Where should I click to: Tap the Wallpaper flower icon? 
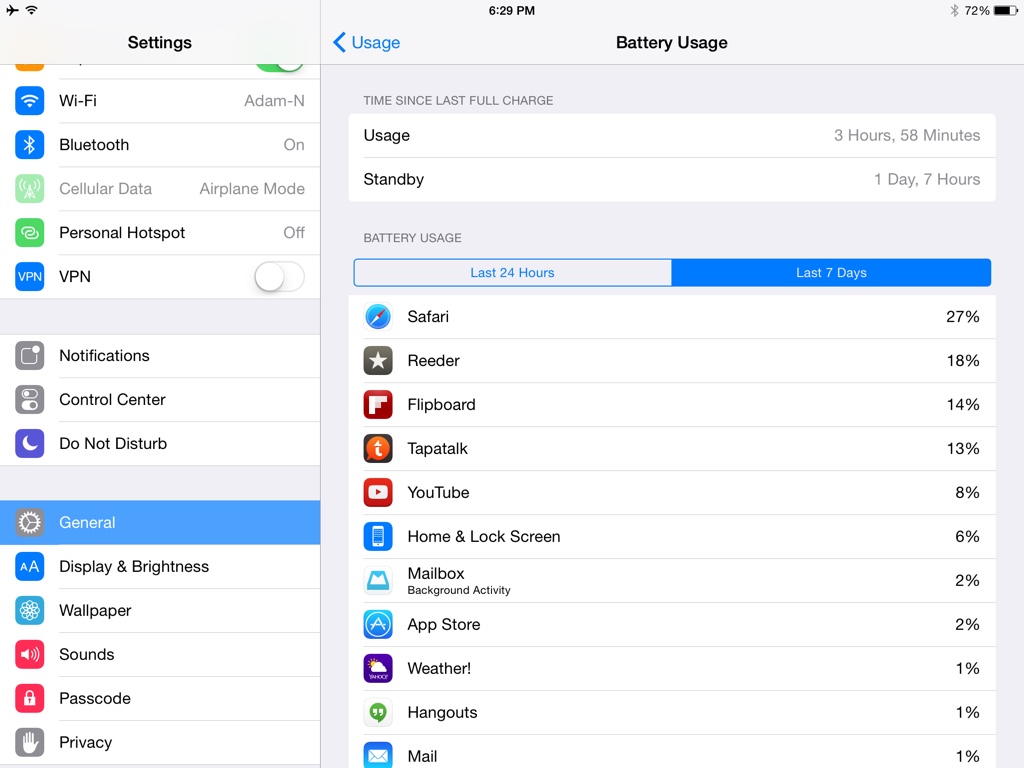pyautogui.click(x=29, y=611)
